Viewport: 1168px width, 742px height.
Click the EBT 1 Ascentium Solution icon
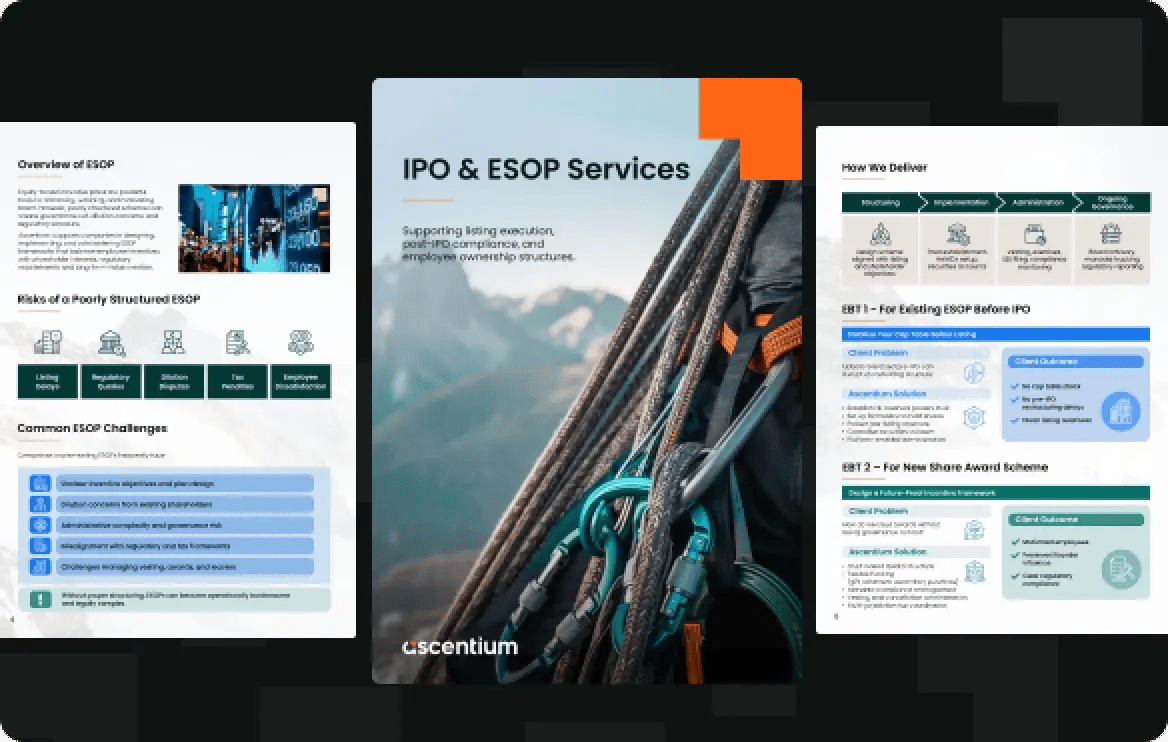(x=974, y=417)
